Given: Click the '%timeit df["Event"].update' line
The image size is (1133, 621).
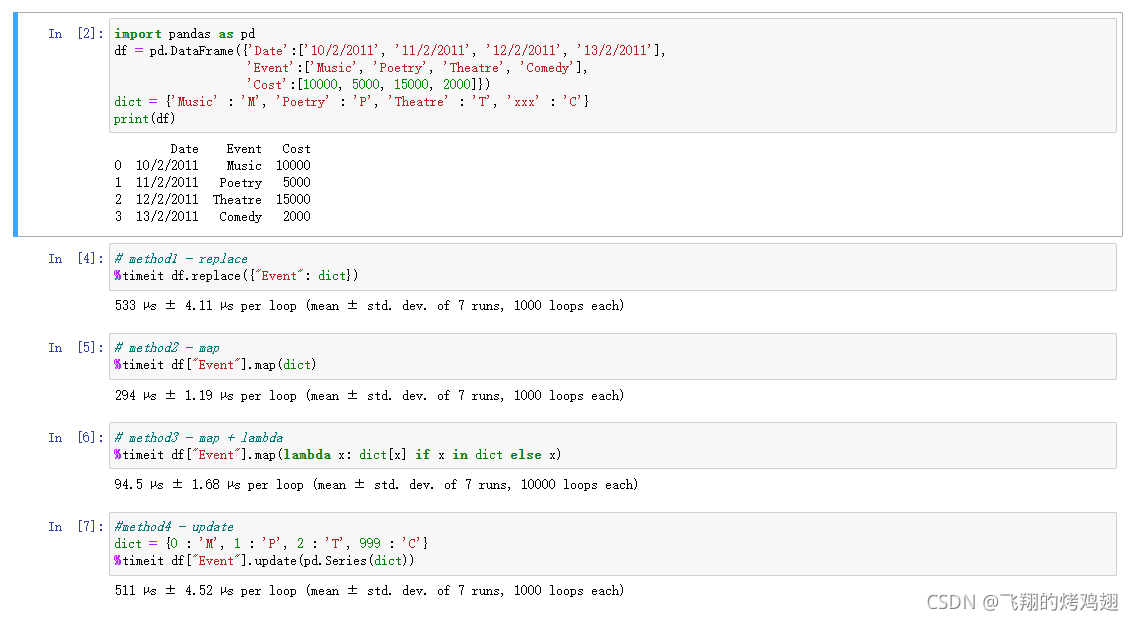Looking at the screenshot, I should [264, 561].
